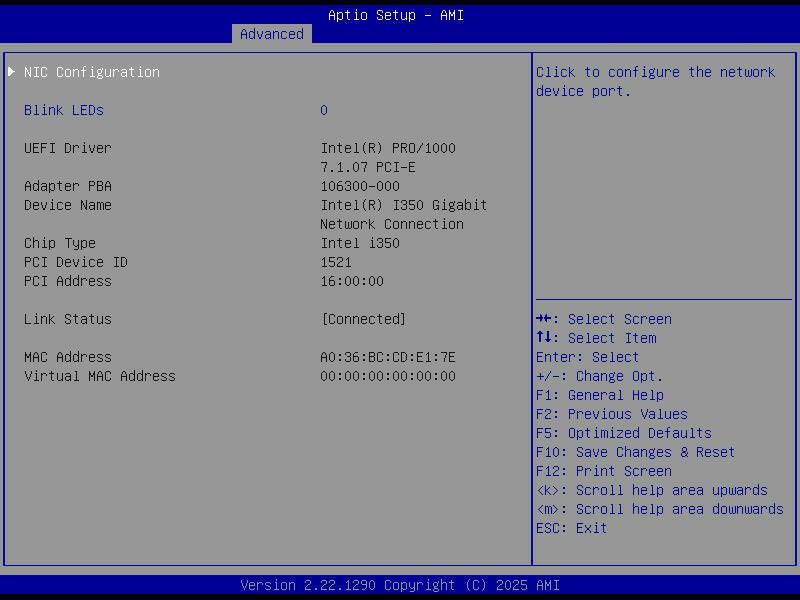Open the NIC Configuration submenu
Screen dimensions: 800x600
coord(92,72)
